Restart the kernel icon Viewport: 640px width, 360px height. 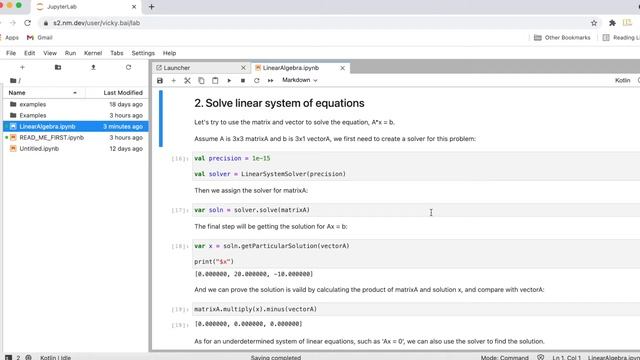(x=257, y=80)
